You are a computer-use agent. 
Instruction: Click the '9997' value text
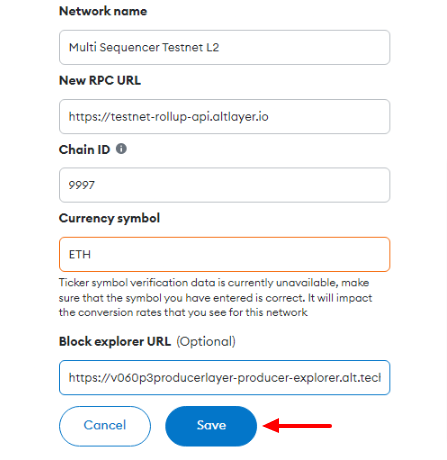82,185
